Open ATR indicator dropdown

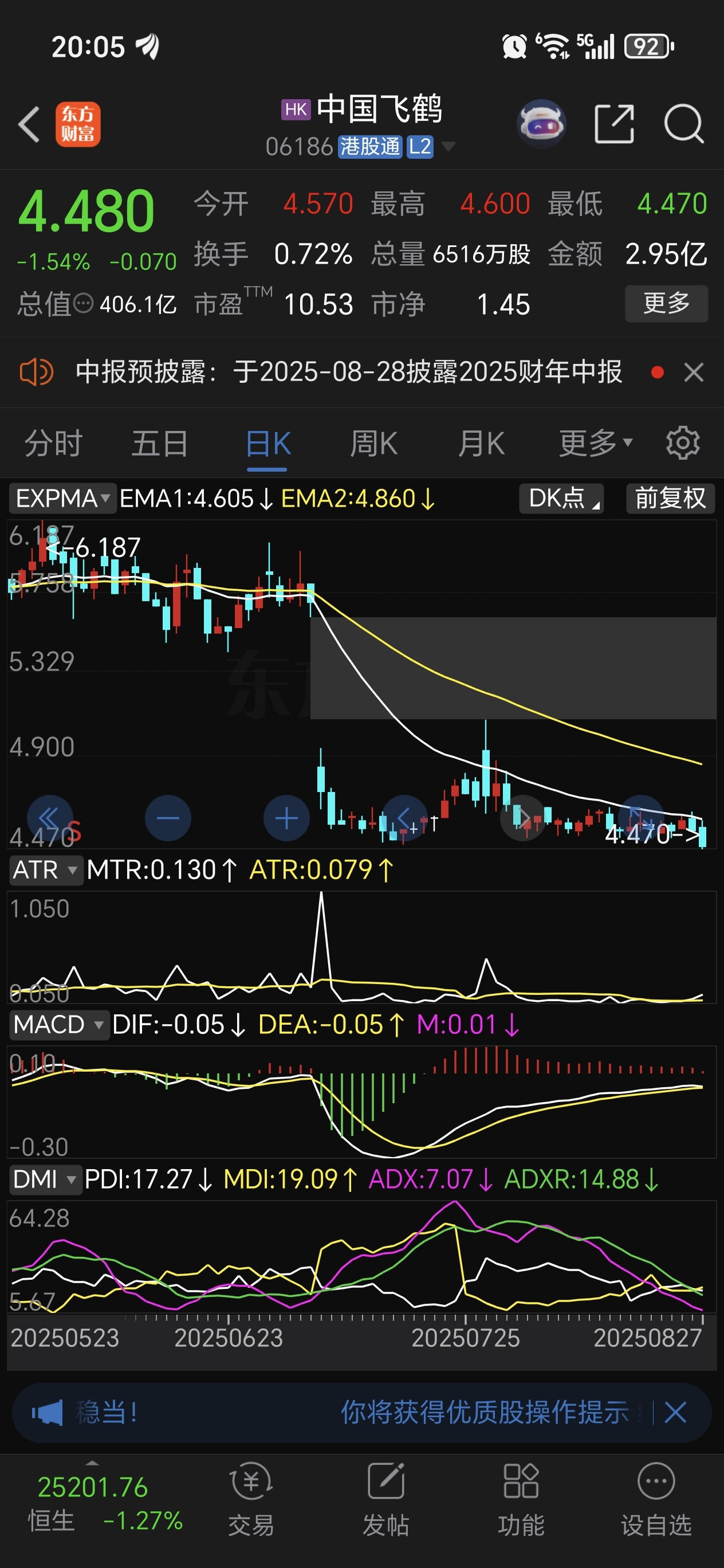pos(46,869)
